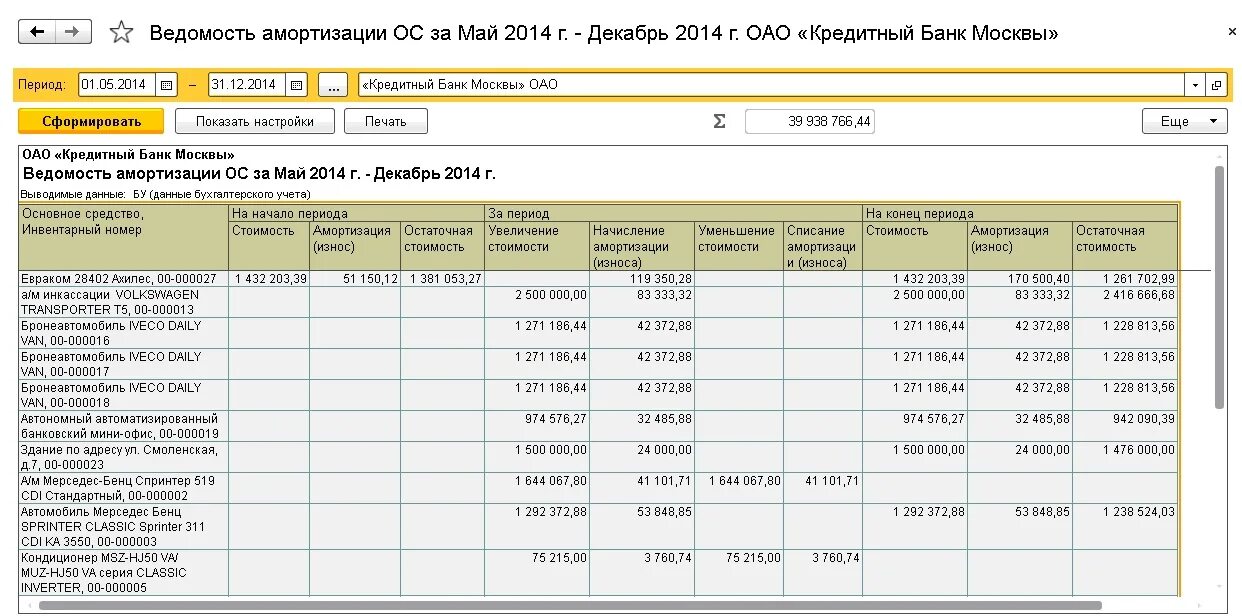The image size is (1242, 616).
Task: Select Кондиционер MSZ-HJ50 VA row
Action: (x=598, y=572)
